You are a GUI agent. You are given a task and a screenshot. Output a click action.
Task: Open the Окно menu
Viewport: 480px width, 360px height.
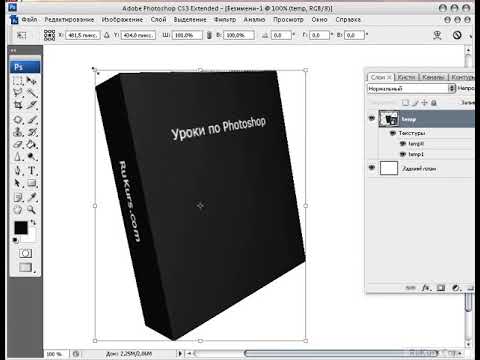pos(319,20)
